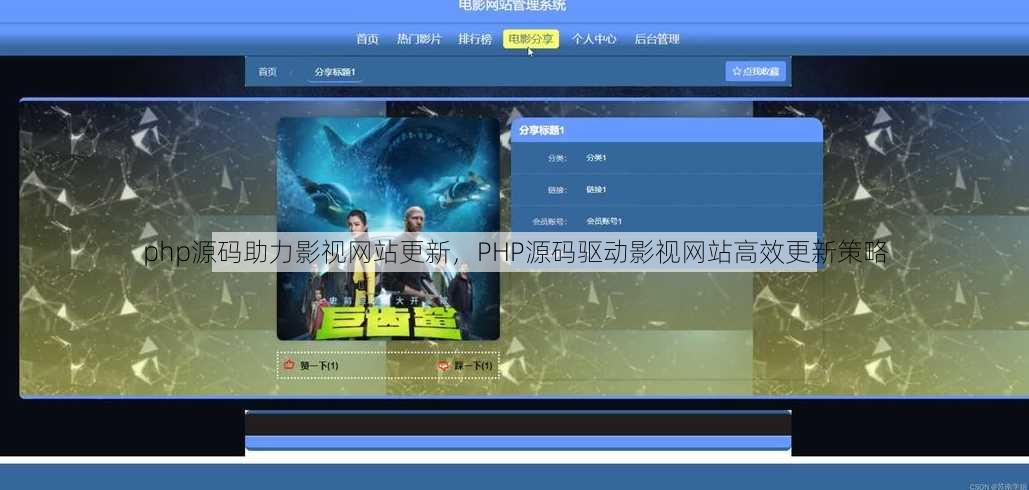Click the 踩一下(1) dislike text
1029x490 pixels.
coord(473,366)
